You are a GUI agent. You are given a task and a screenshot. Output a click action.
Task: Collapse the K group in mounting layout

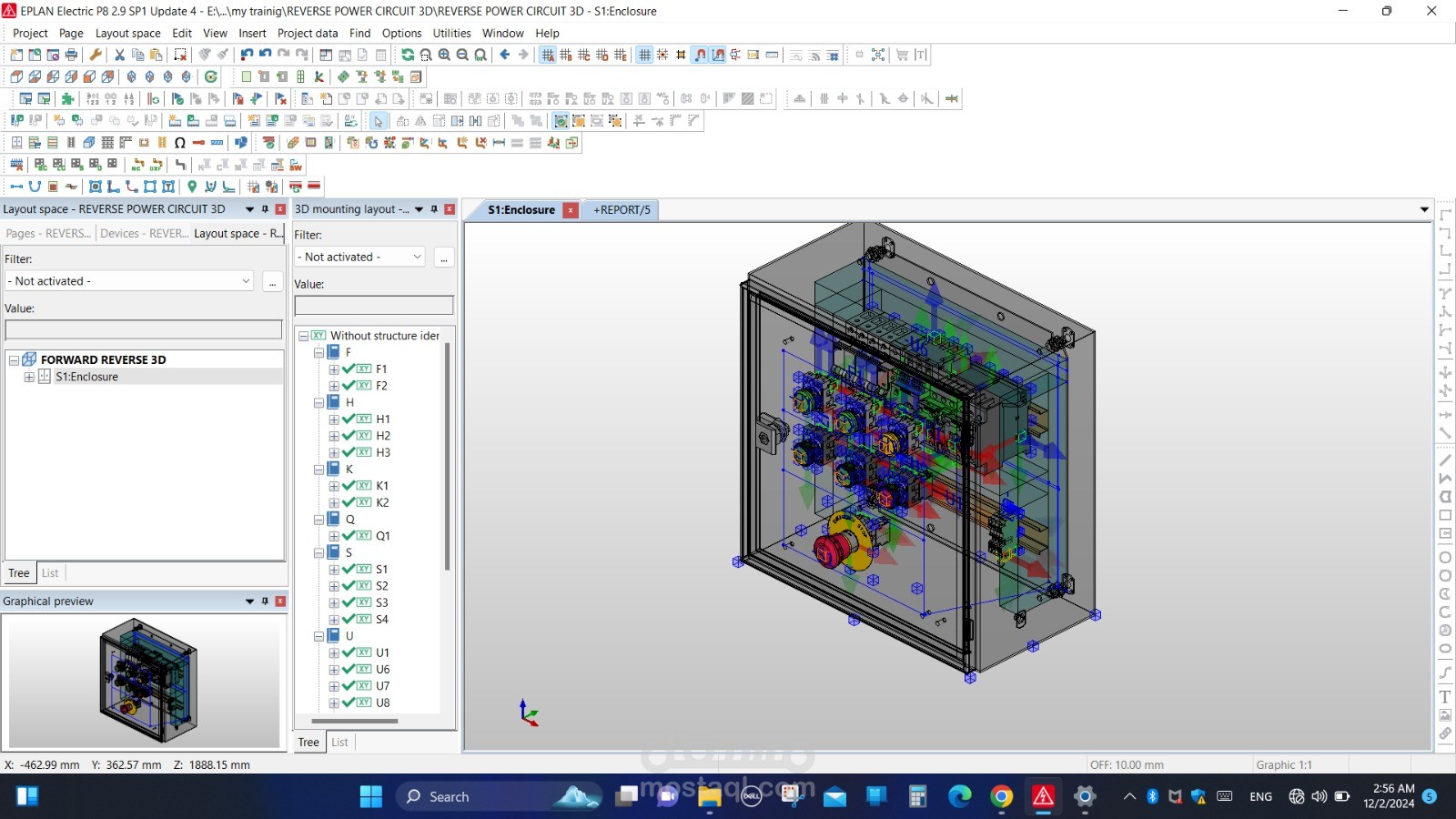click(318, 470)
